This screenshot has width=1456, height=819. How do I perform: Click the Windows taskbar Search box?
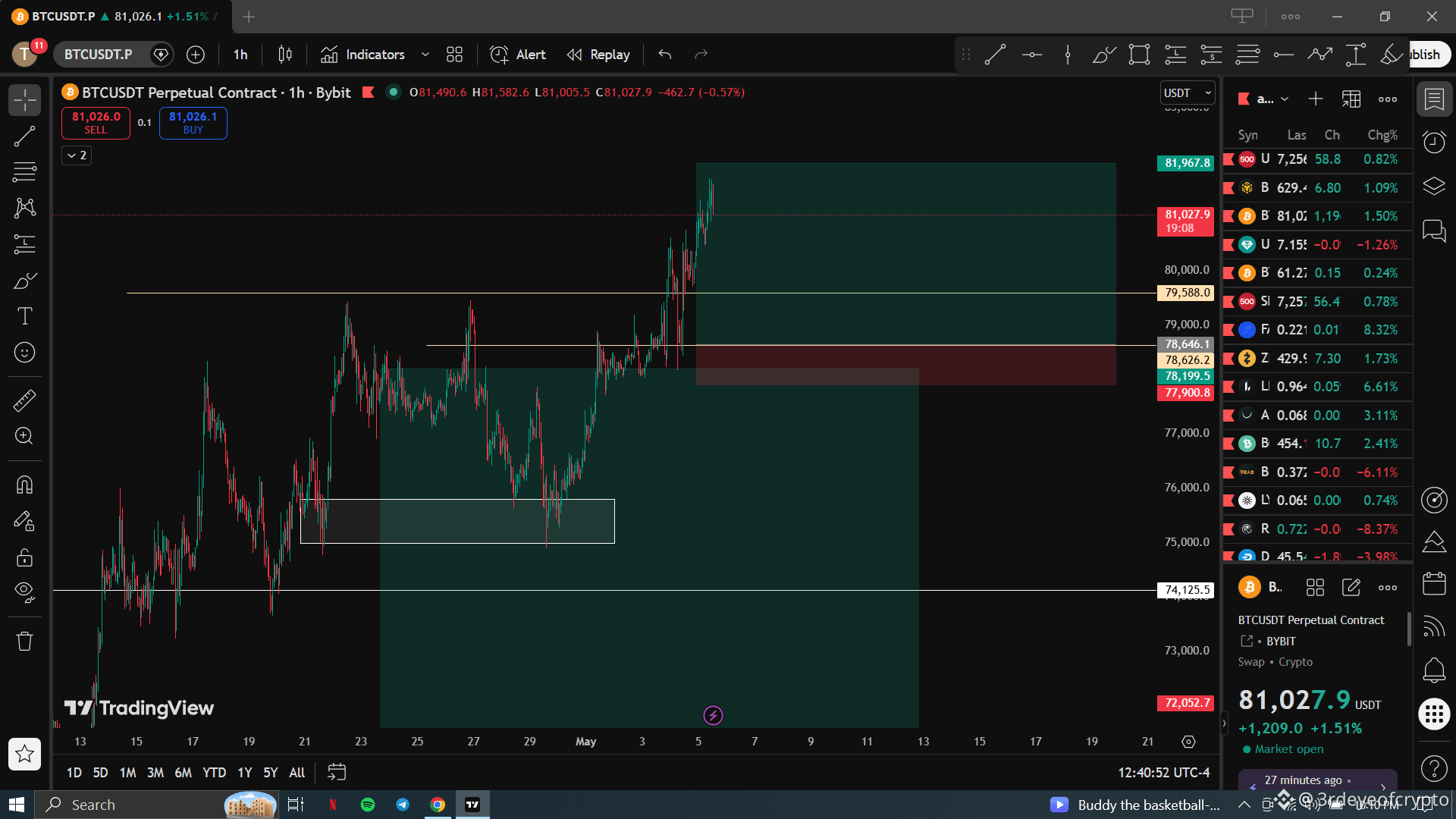pyautogui.click(x=158, y=805)
